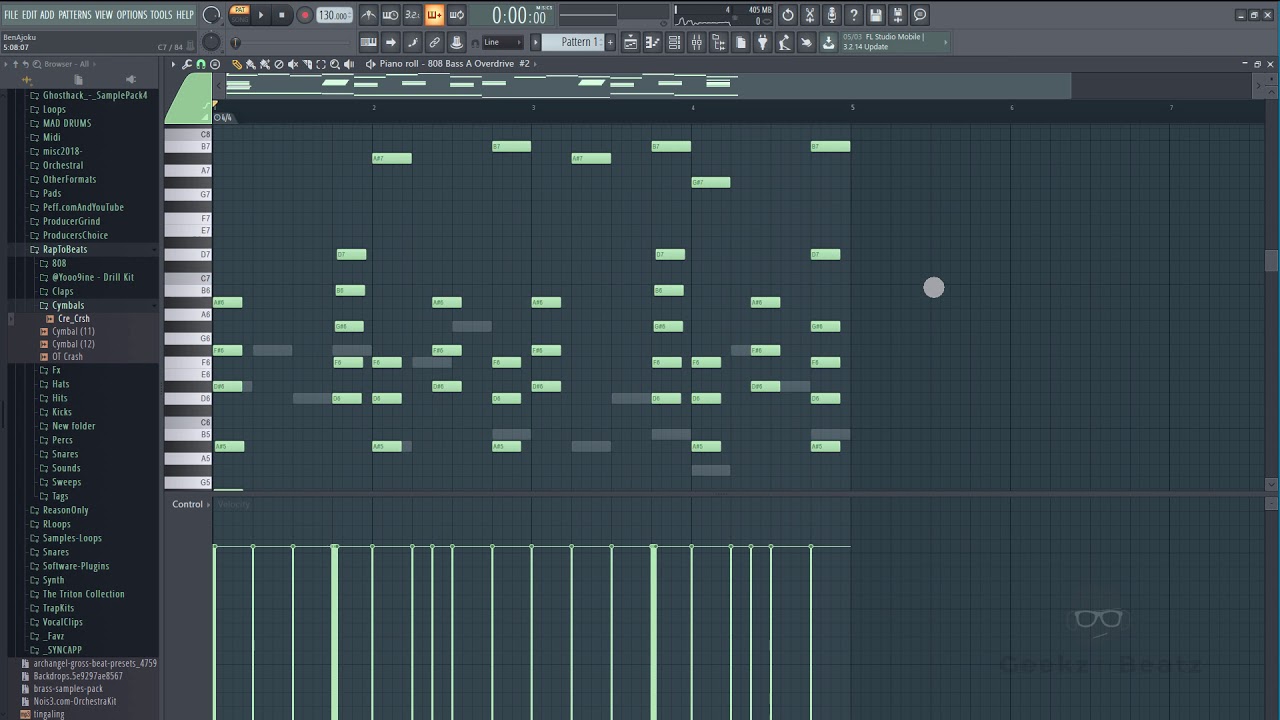Screen dimensions: 1280x720
Task: Show browser file documents icon
Action: (78, 79)
